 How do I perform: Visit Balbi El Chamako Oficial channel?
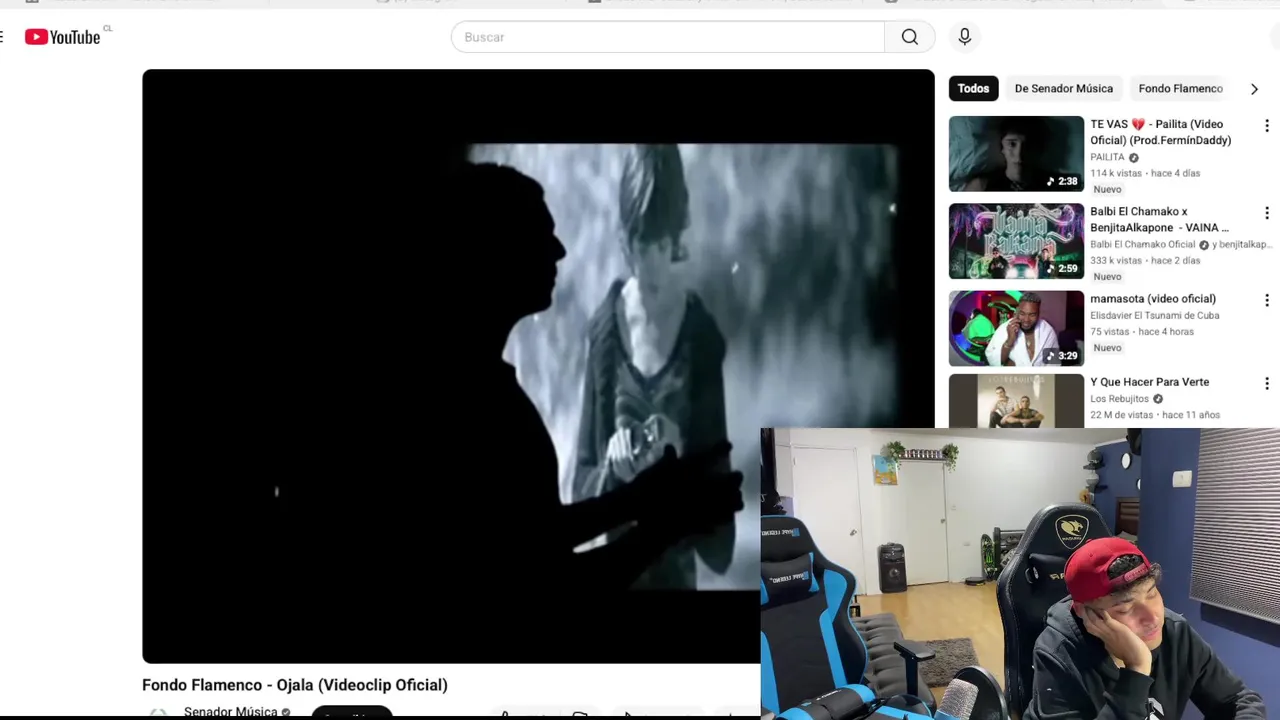(1143, 244)
